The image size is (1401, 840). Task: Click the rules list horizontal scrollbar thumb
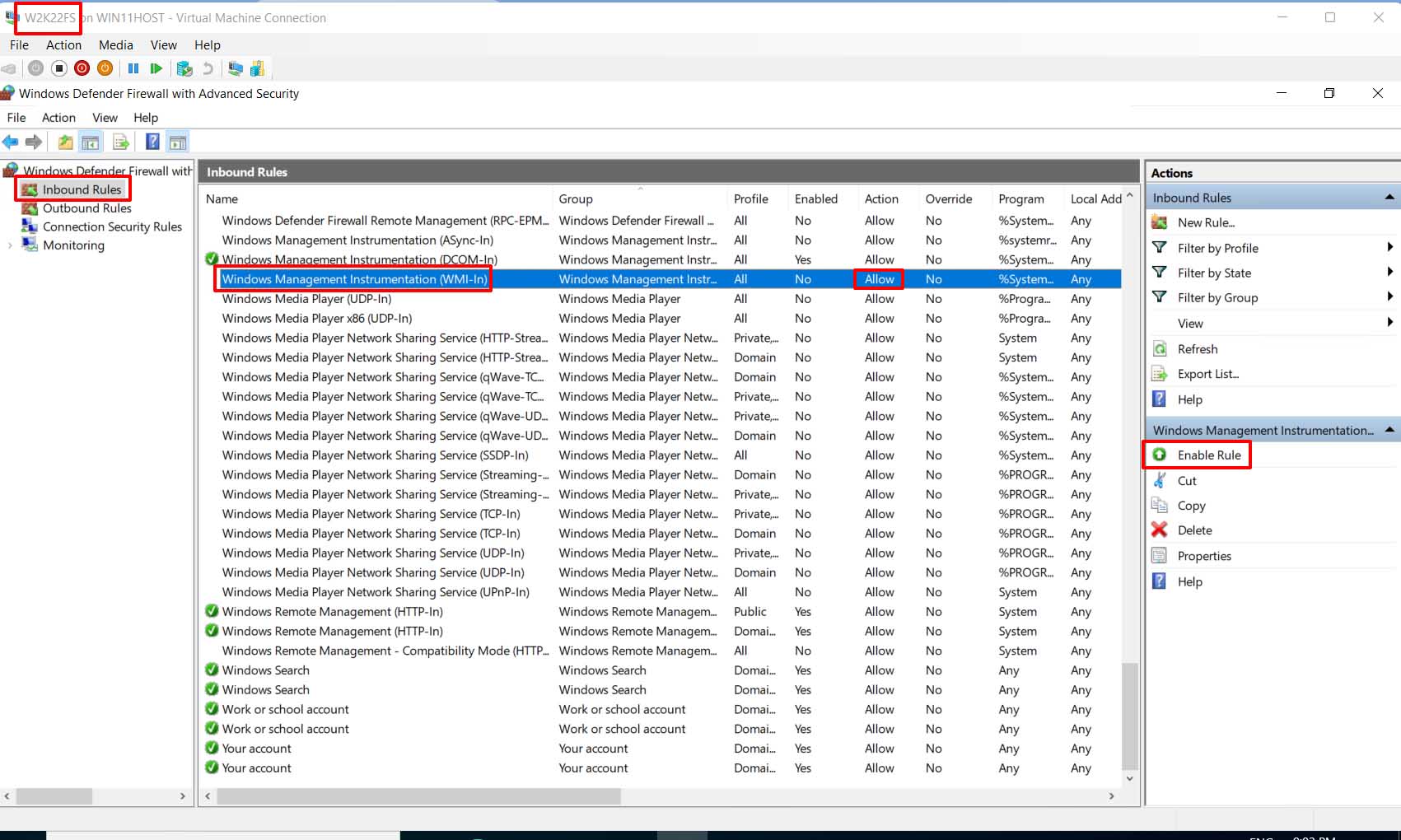418,796
